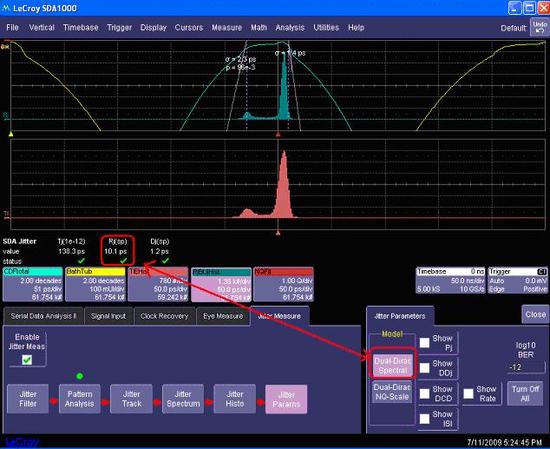Open the Timebase descriptor box
550x449 pixels.
(450, 280)
